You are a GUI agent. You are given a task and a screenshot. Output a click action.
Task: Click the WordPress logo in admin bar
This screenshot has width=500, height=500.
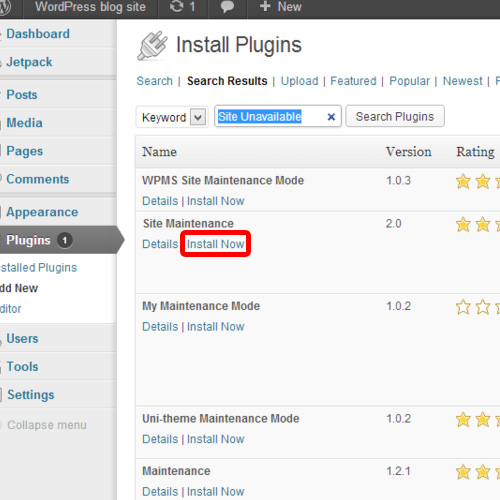pos(5,7)
